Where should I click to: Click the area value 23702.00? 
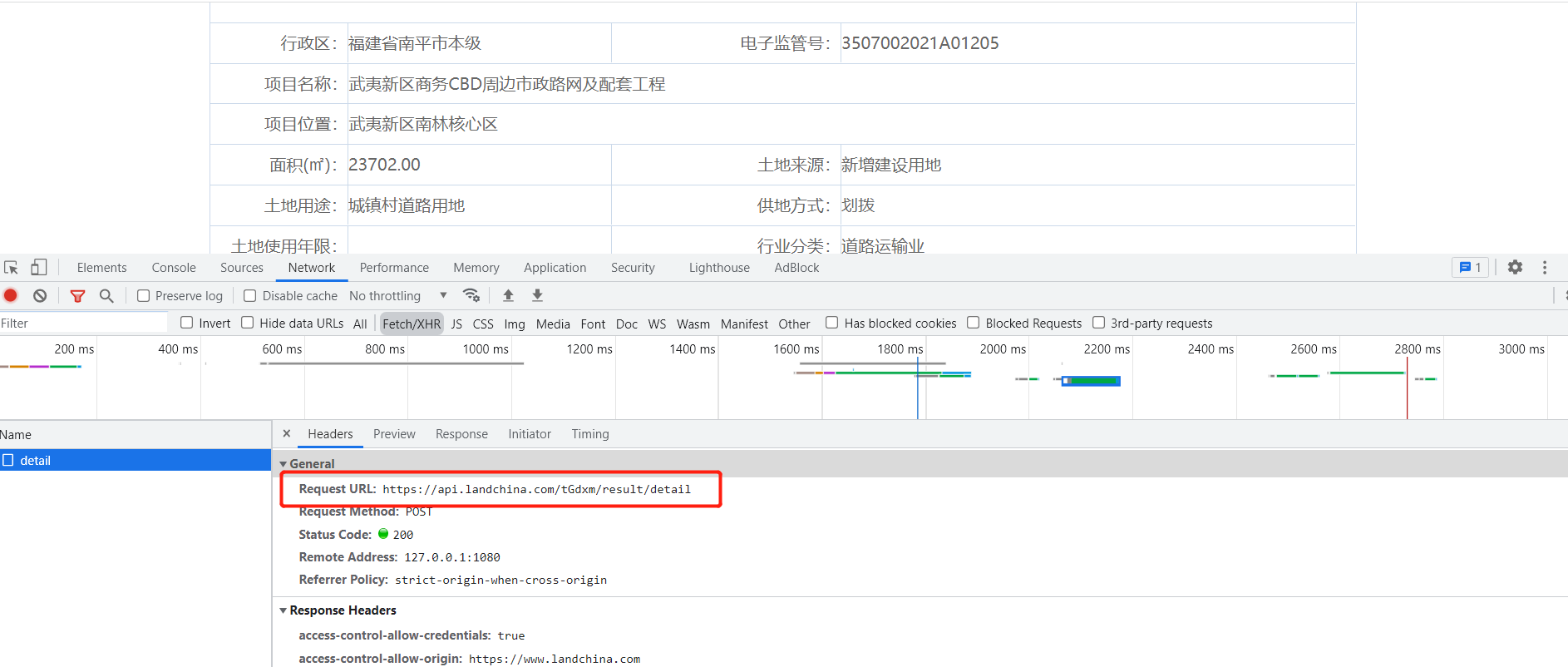point(384,165)
